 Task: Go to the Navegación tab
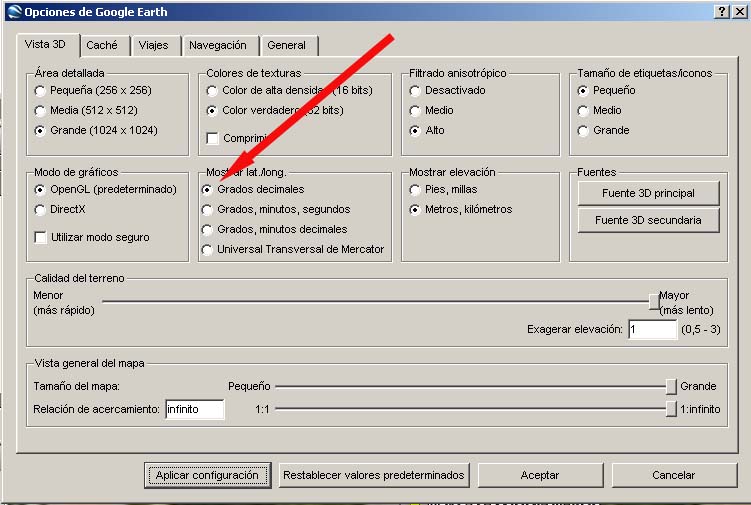coord(217,45)
